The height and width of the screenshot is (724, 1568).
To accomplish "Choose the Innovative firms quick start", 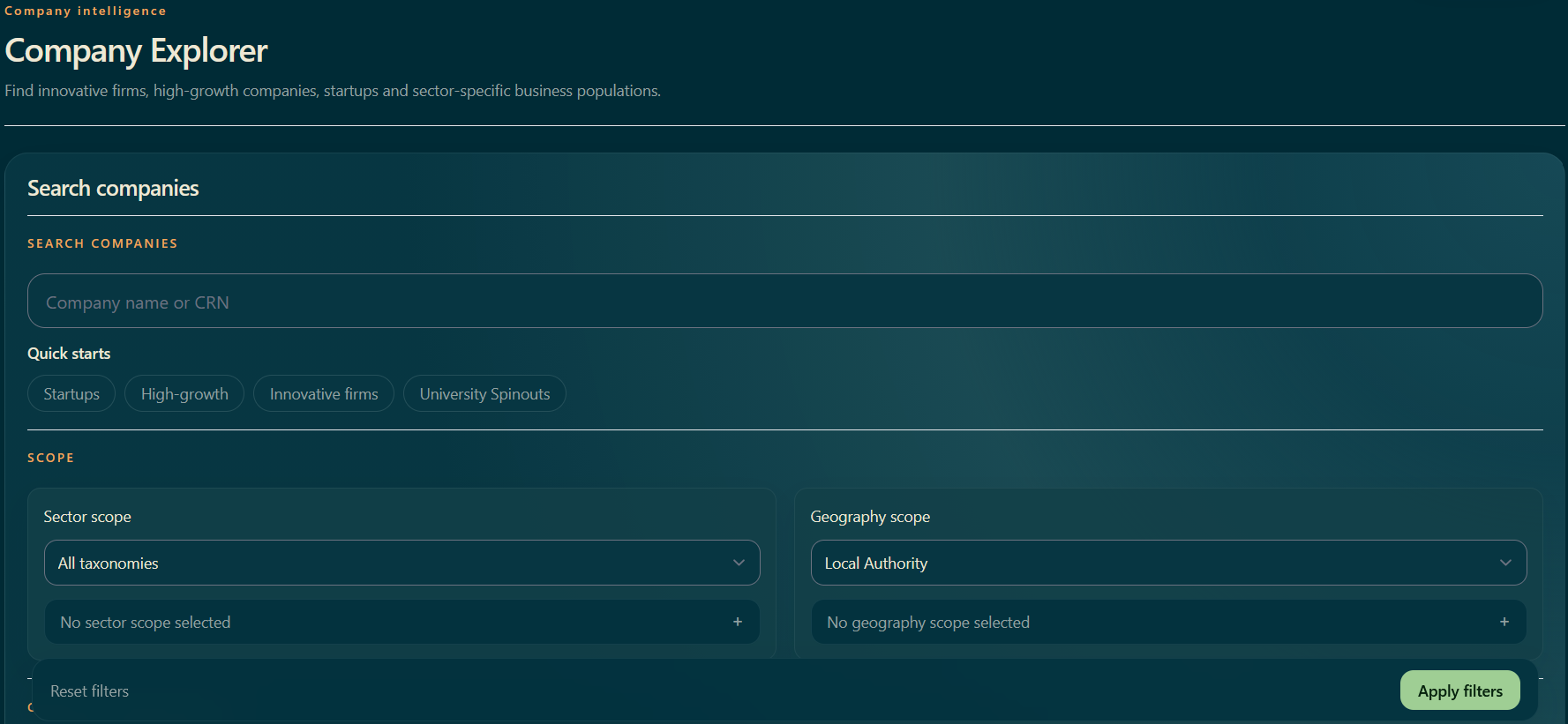I will click(x=324, y=393).
